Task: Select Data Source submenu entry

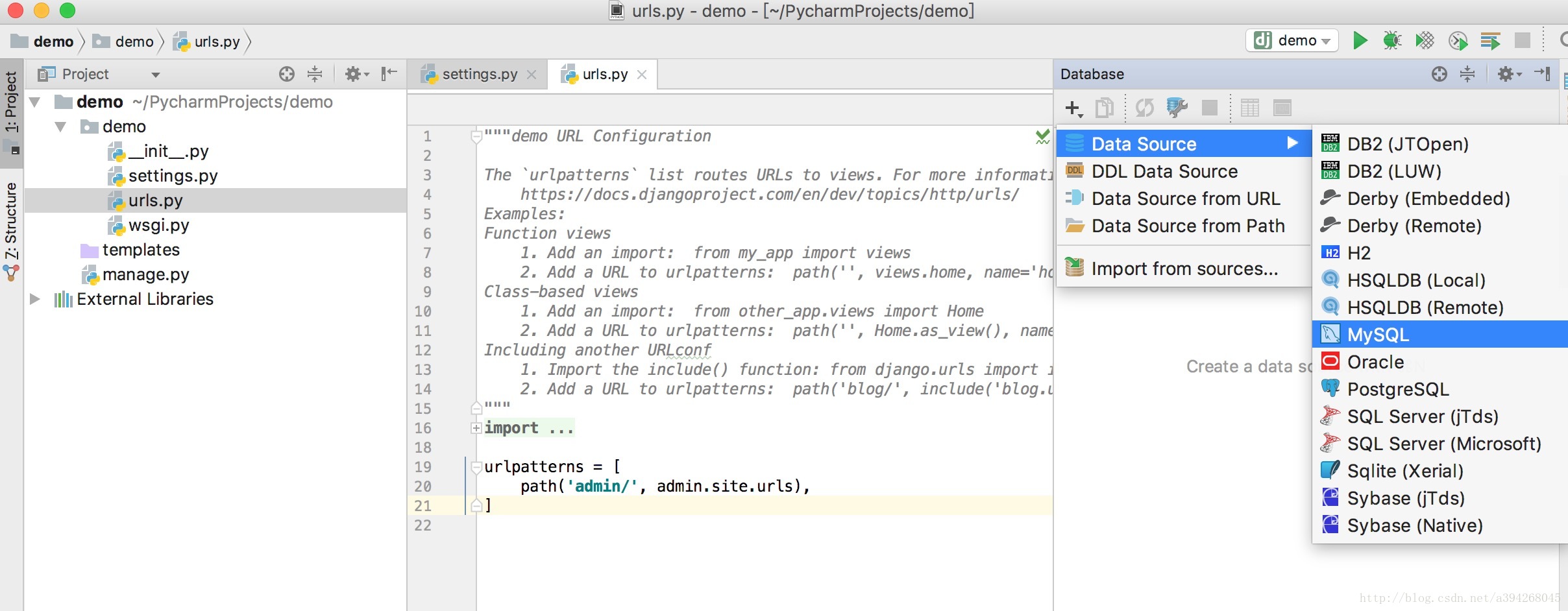Action: 1184,143
